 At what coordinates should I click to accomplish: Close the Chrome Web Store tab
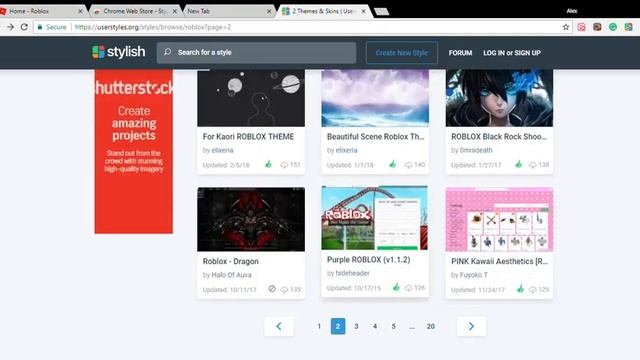[175, 11]
